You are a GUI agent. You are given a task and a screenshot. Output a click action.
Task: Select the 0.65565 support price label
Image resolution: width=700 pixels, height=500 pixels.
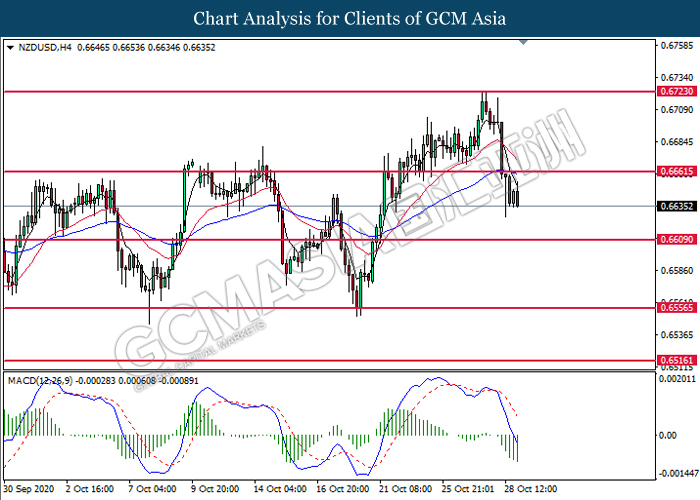tap(677, 308)
